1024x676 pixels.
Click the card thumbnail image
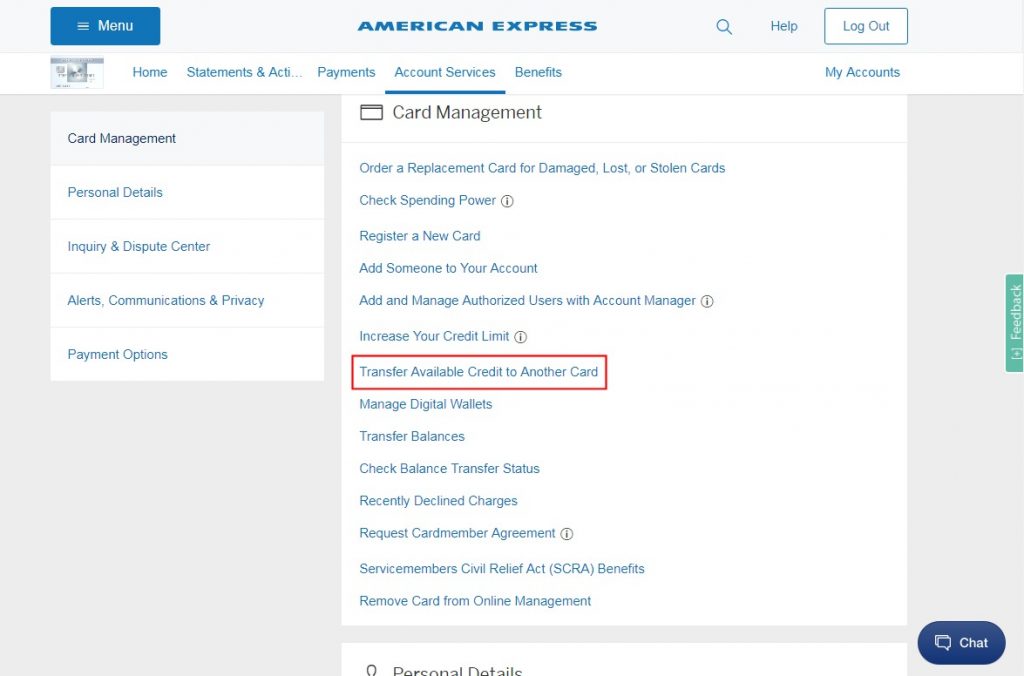77,72
